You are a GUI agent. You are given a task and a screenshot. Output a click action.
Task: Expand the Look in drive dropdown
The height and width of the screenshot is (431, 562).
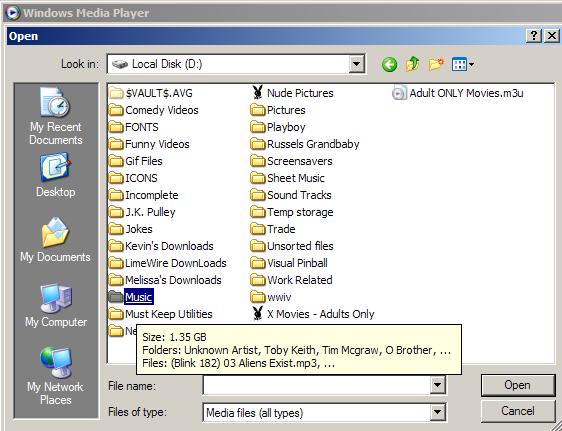tap(356, 64)
